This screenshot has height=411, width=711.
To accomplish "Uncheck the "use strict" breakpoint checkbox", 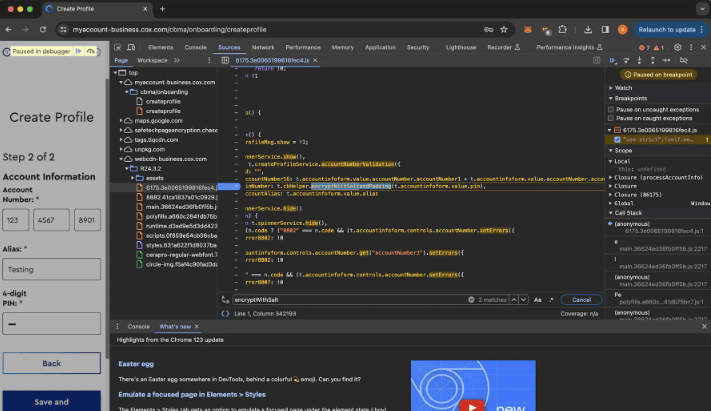I will (618, 139).
